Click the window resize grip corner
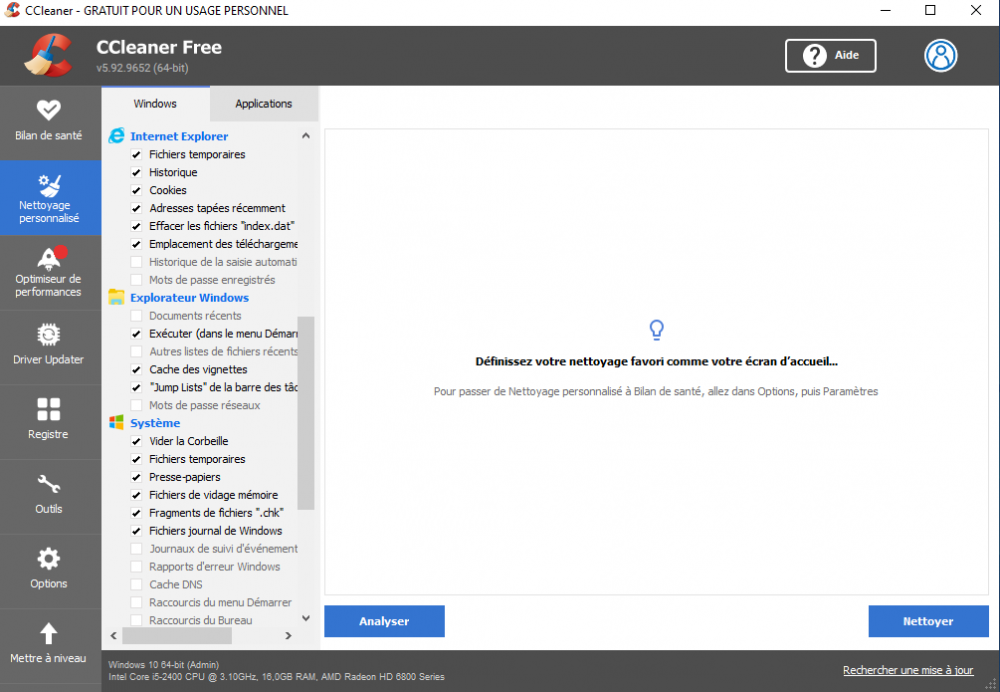1000x692 pixels. click(990, 684)
